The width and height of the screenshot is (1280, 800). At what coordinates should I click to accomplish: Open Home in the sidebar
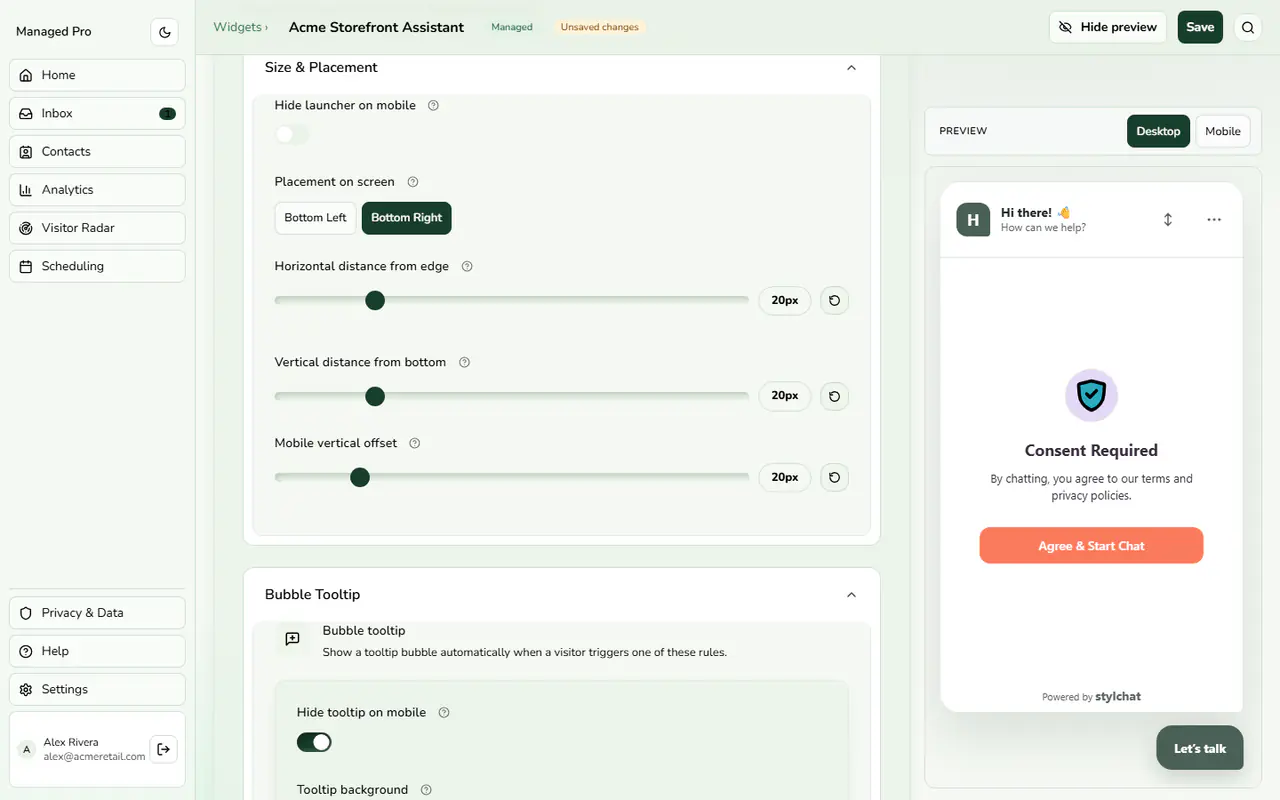(97, 75)
